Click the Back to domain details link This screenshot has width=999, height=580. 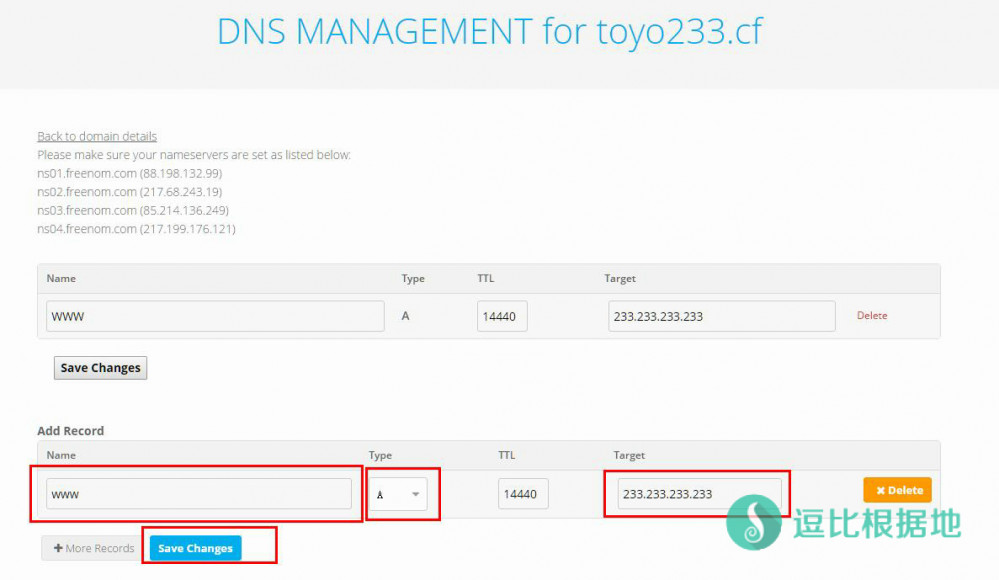[x=97, y=136]
